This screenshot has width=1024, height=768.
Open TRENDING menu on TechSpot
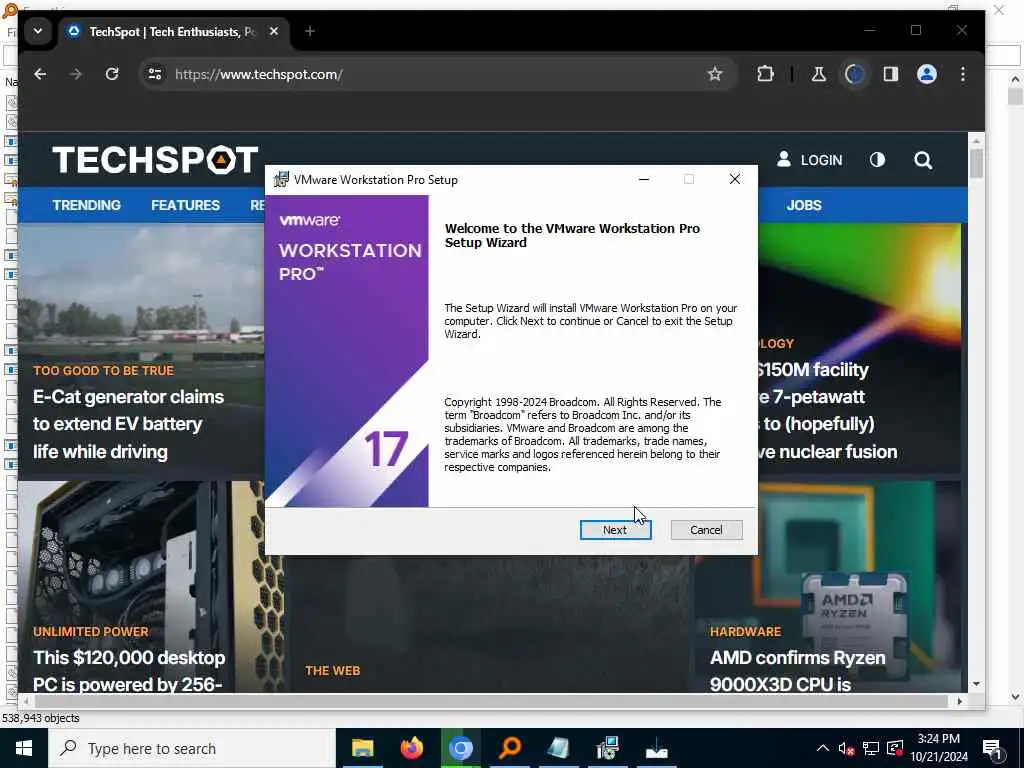pos(87,205)
